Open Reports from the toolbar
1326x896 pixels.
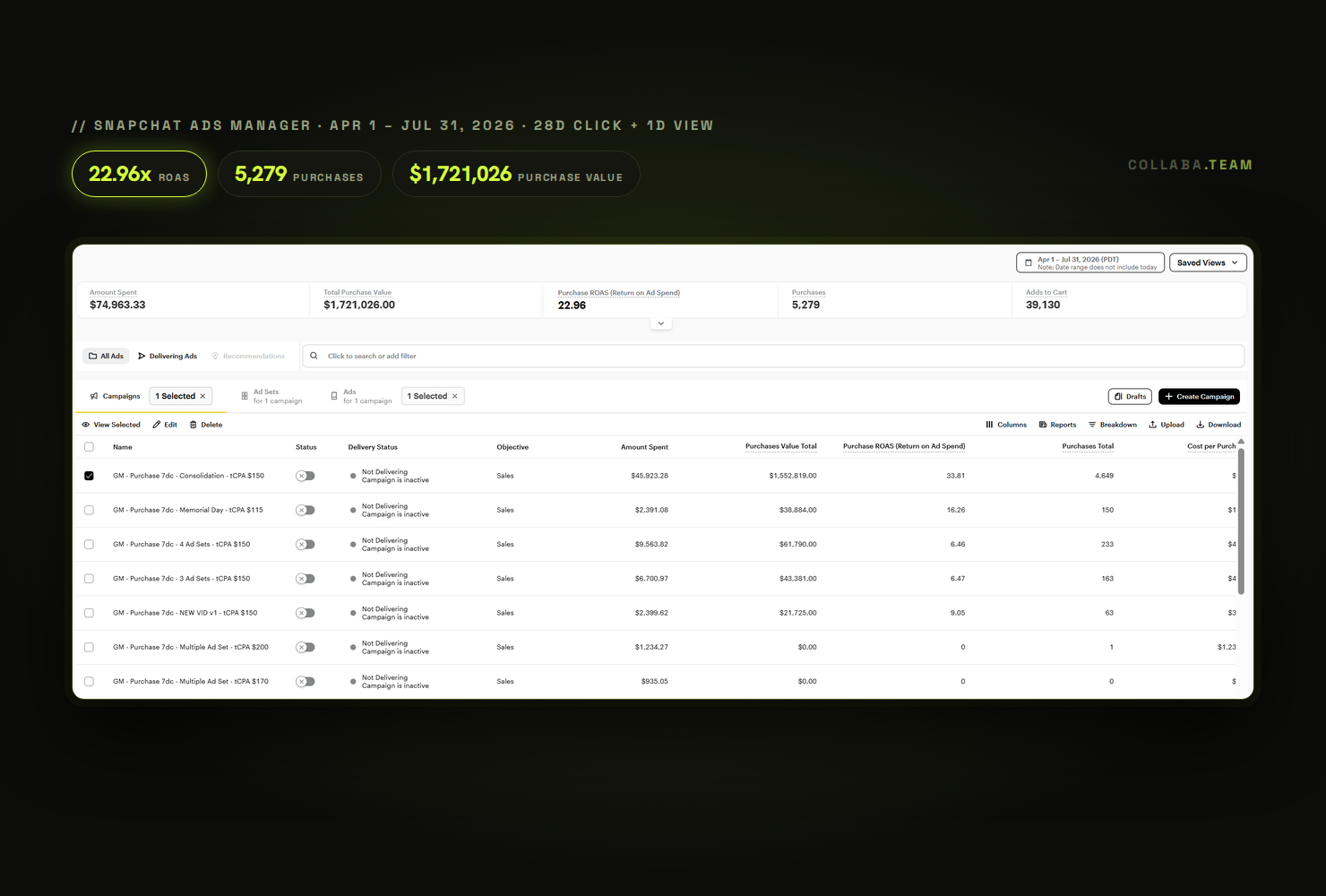point(1057,425)
